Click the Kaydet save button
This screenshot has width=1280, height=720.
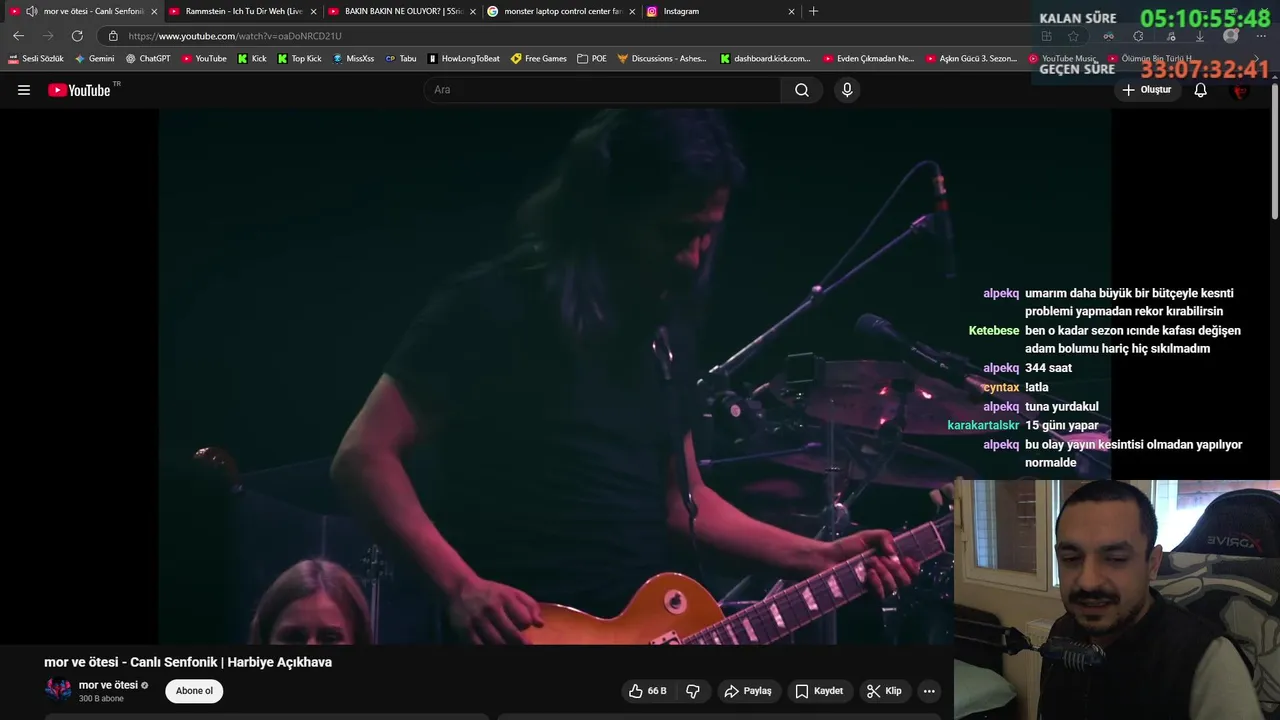tap(819, 691)
